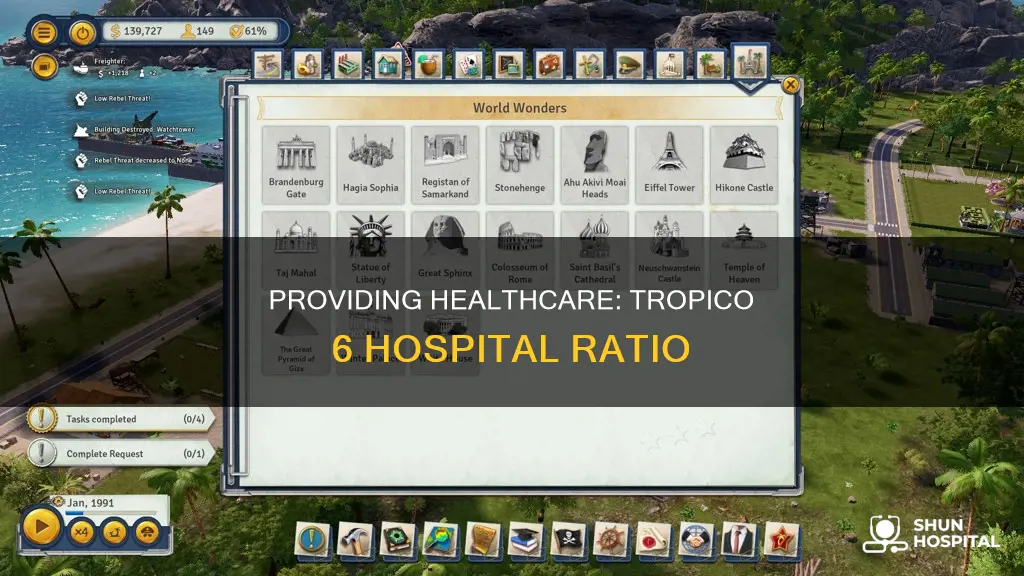Choose the Neuschwanstein Castle wonder
Viewport: 1024px width, 576px height.
point(669,250)
